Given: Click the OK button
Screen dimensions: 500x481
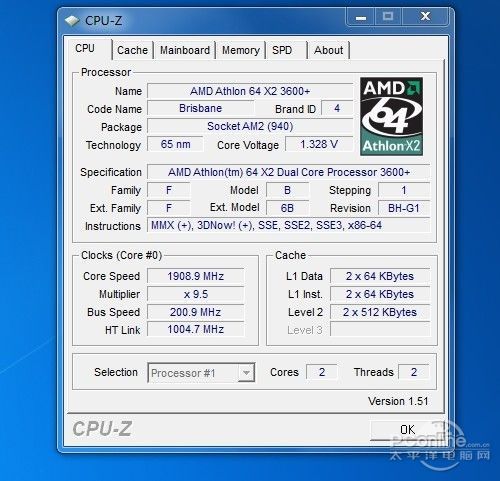Looking at the screenshot, I should pos(407,430).
